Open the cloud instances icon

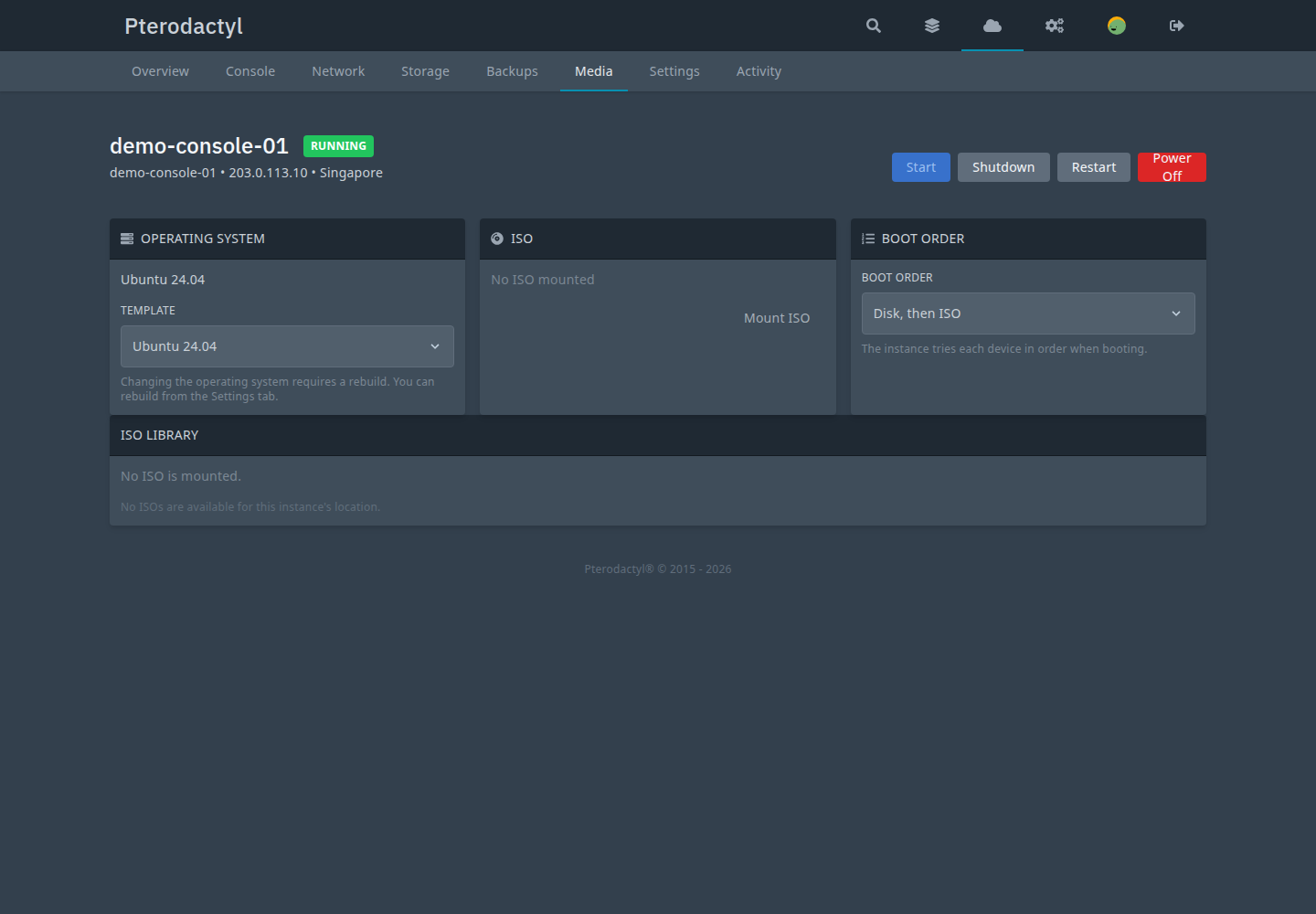click(x=992, y=26)
